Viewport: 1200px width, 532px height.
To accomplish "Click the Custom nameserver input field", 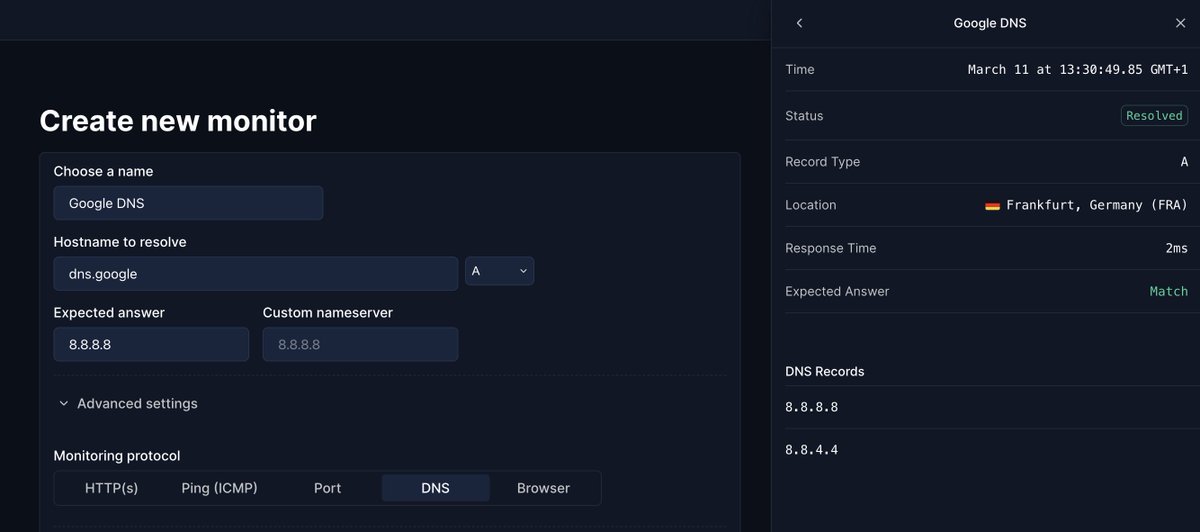I will point(360,344).
